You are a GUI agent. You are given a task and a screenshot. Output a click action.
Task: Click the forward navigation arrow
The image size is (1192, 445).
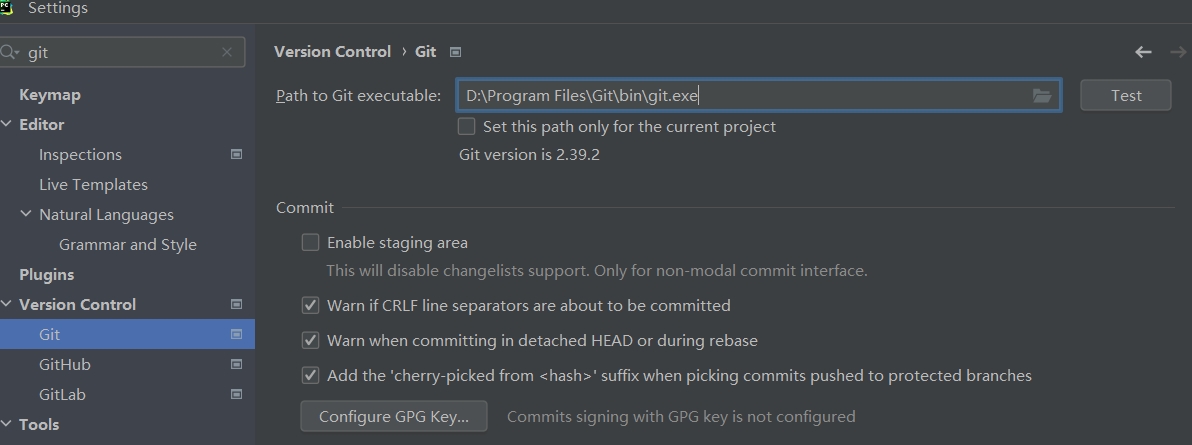[1177, 52]
